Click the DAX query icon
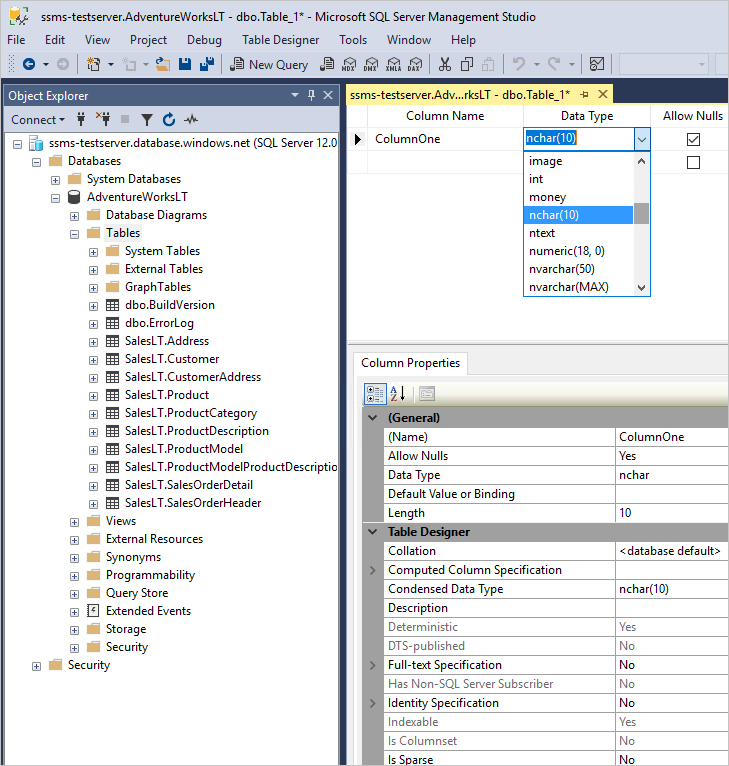The height and width of the screenshot is (766, 729). click(x=415, y=64)
